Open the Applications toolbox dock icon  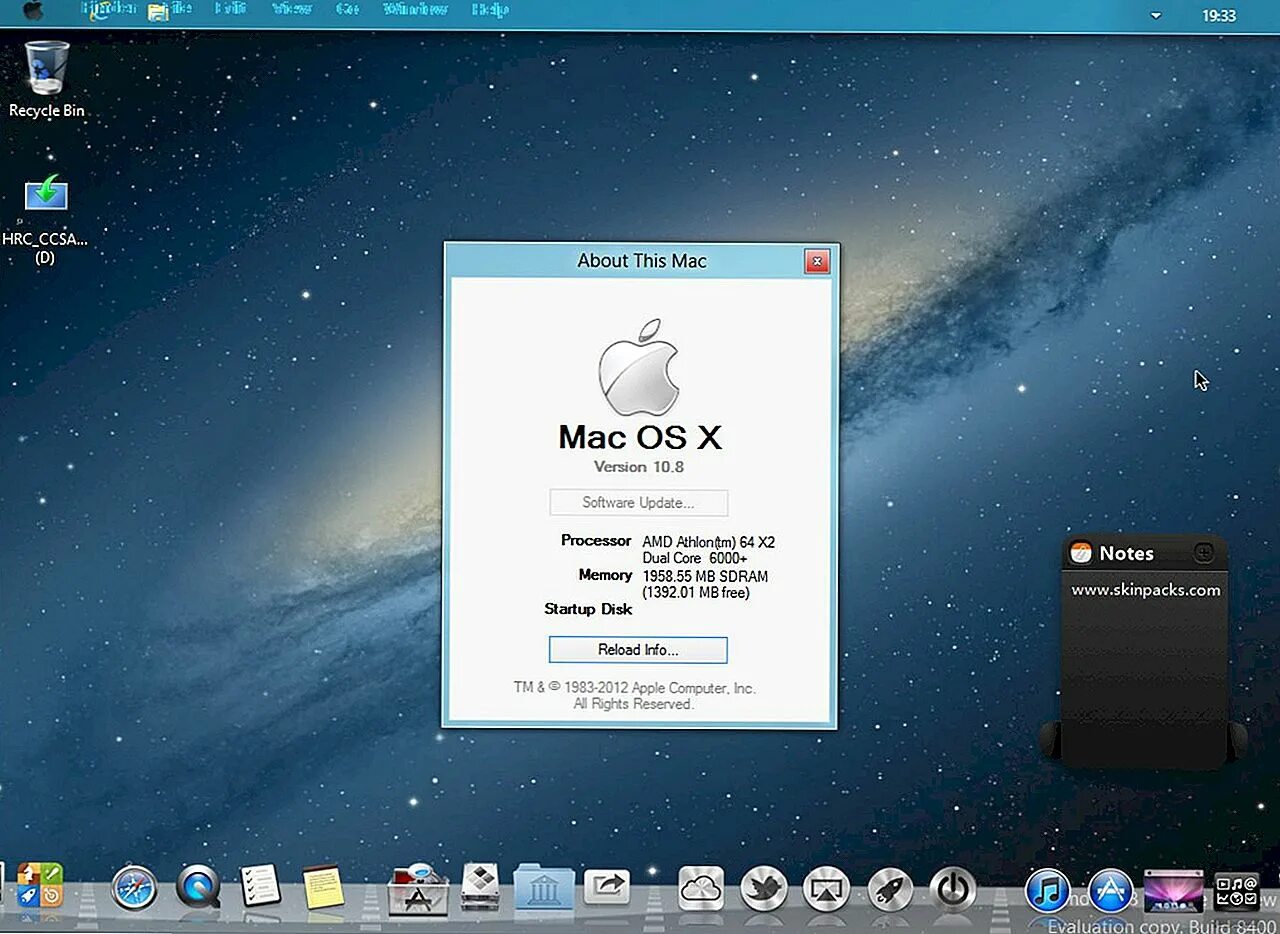coord(417,888)
